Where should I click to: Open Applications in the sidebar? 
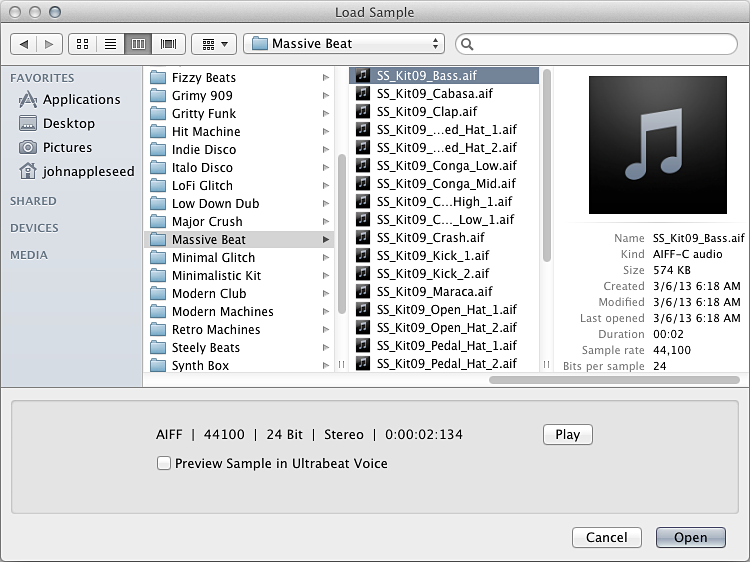[x=70, y=99]
